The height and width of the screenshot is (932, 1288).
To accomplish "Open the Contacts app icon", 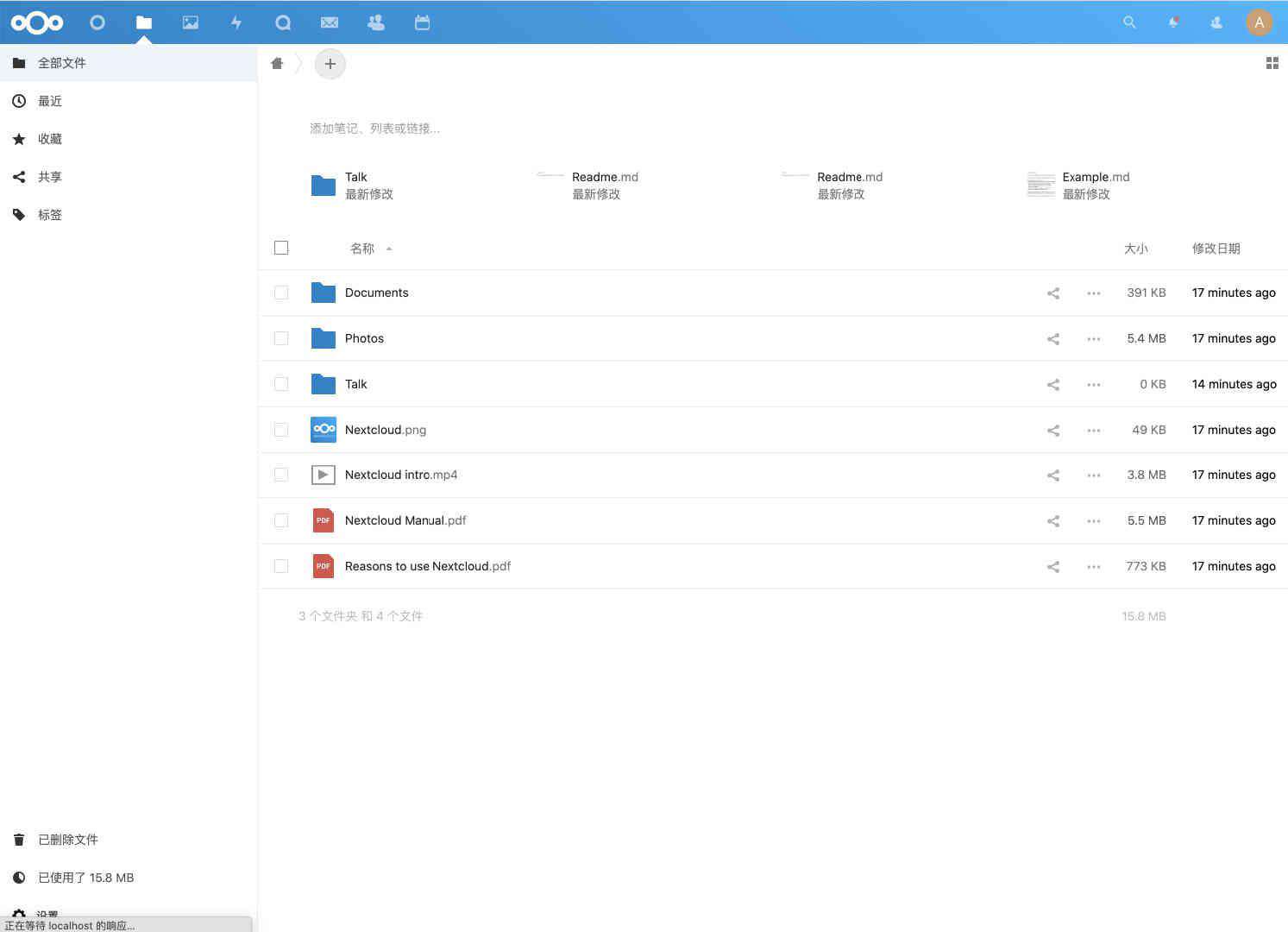I will [376, 22].
